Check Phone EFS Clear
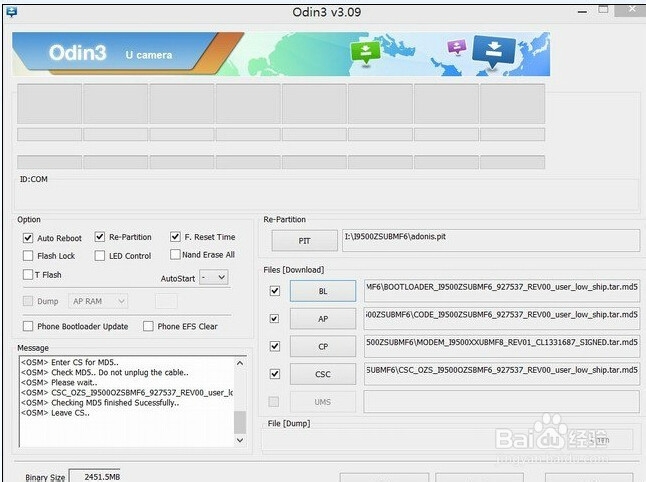 148,326
